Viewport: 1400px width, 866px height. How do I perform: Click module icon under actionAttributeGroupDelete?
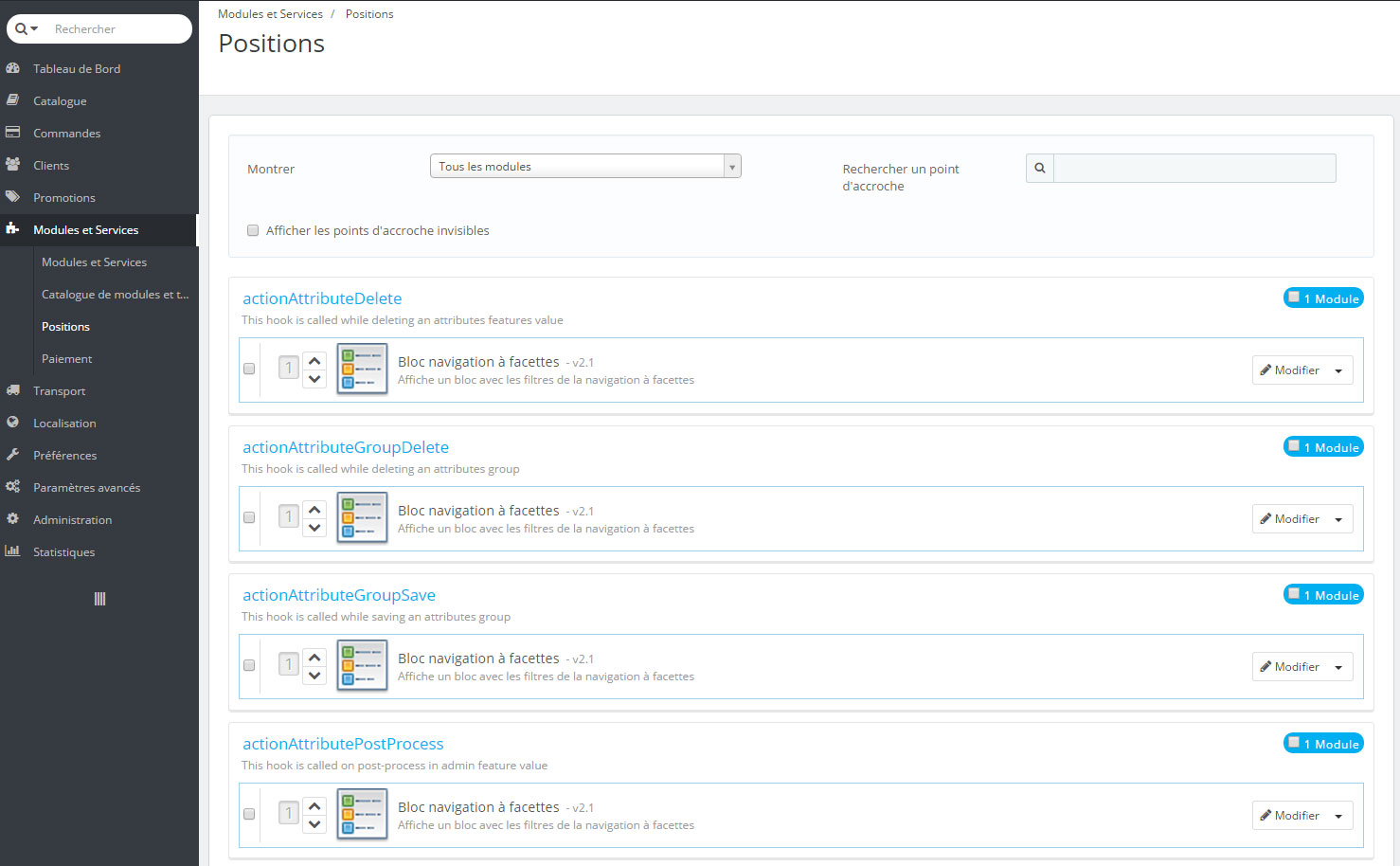[x=362, y=517]
